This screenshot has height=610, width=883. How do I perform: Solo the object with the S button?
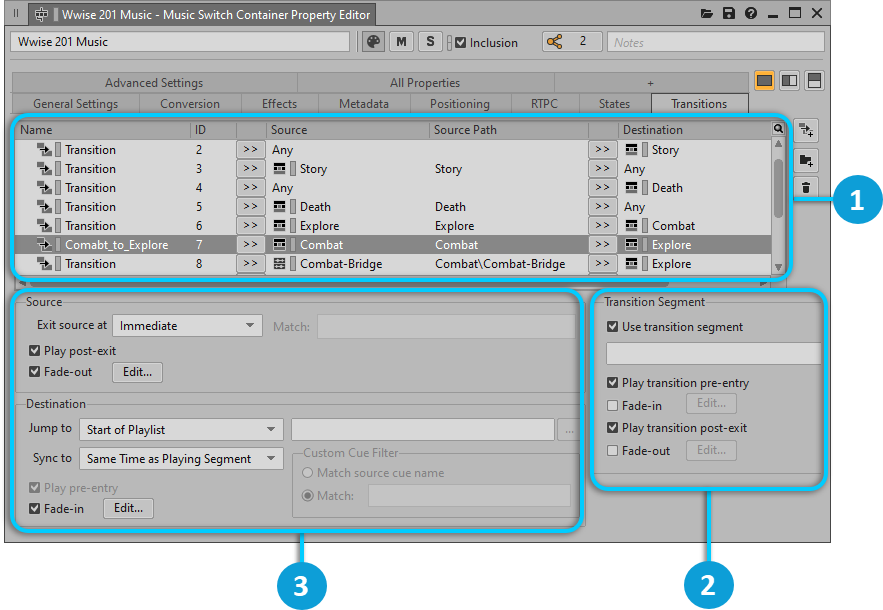pyautogui.click(x=430, y=42)
